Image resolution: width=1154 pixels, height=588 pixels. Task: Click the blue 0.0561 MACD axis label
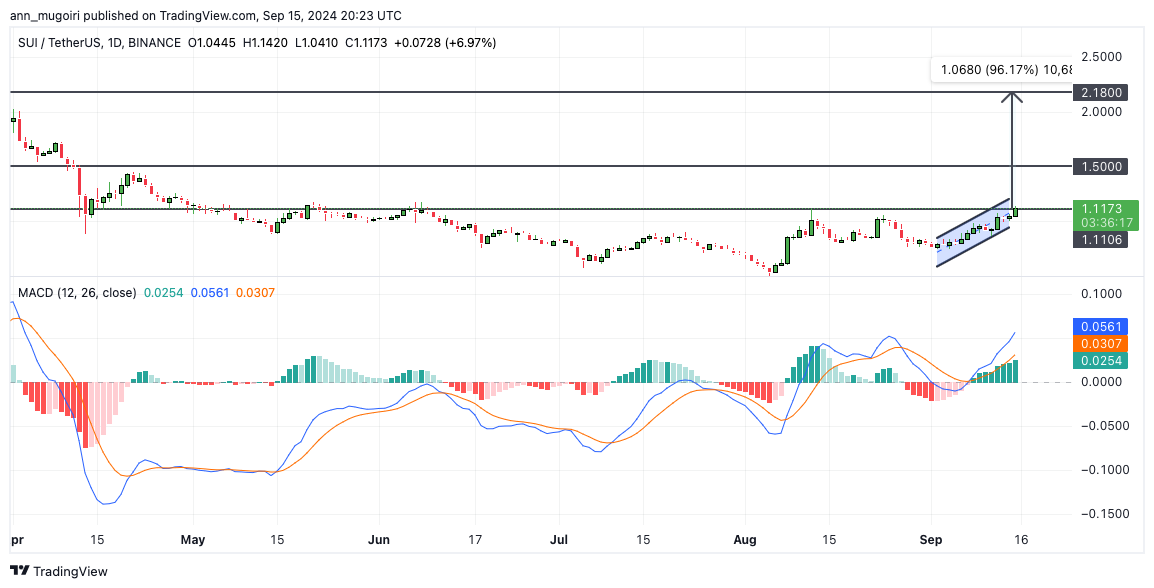click(1100, 326)
